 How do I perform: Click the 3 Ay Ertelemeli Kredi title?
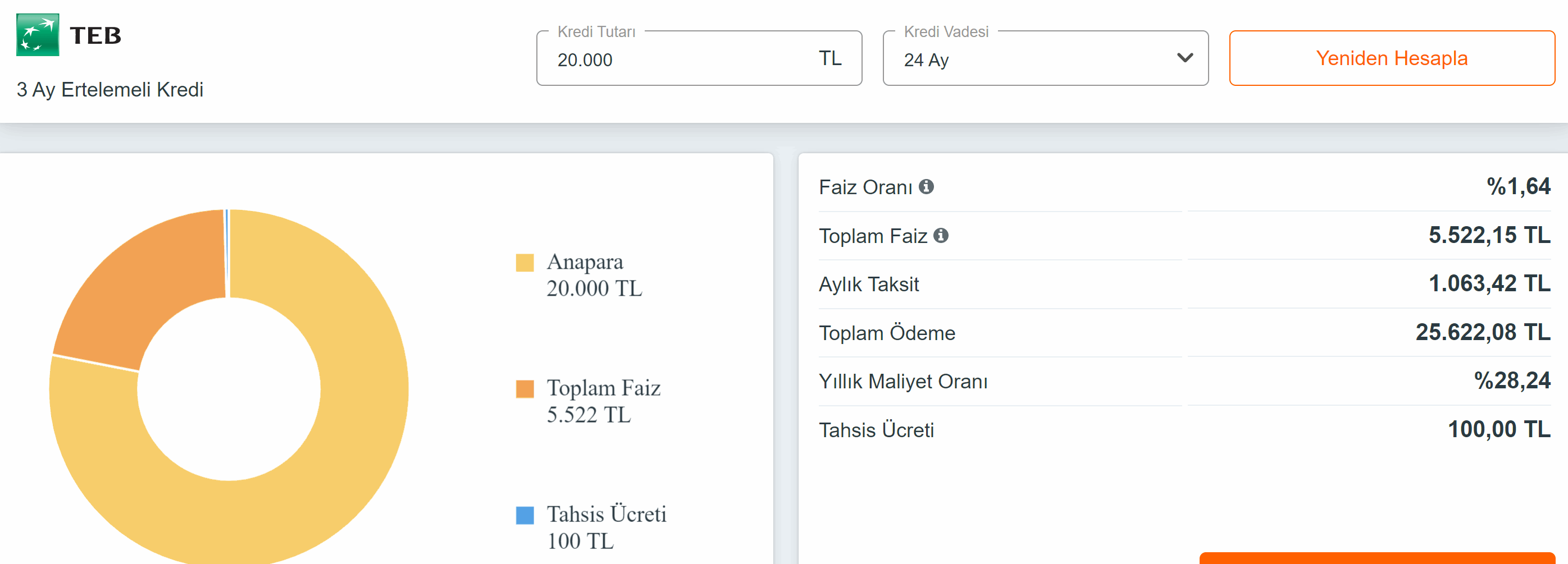coord(110,89)
